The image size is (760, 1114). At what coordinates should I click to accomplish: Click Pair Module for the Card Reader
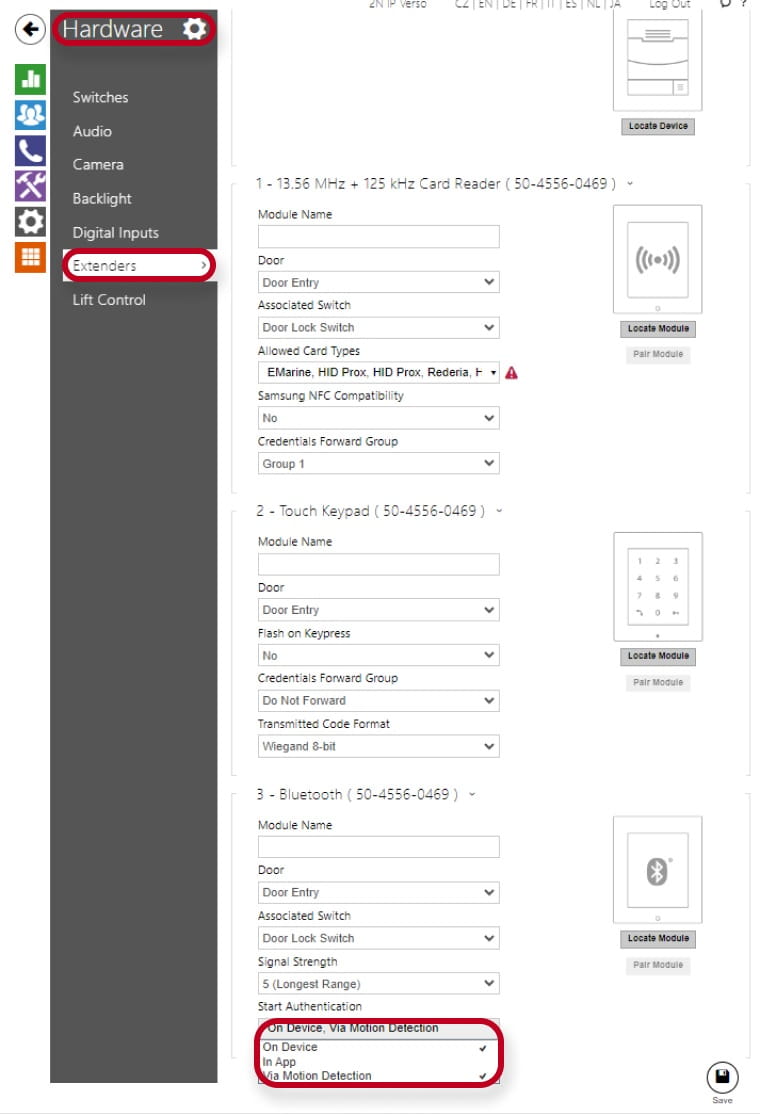click(658, 354)
